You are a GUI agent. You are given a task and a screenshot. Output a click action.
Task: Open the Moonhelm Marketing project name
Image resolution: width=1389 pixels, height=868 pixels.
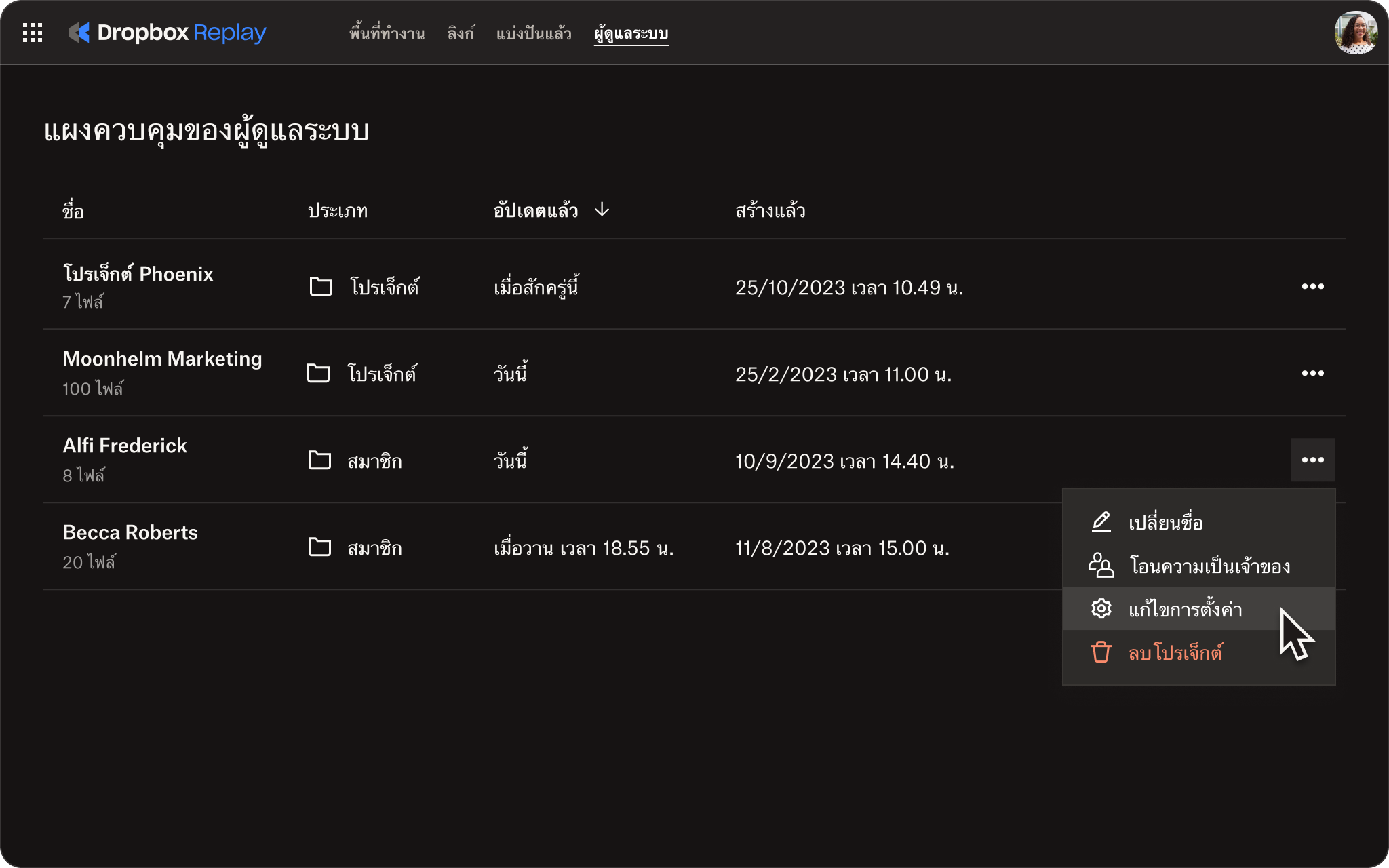(x=162, y=359)
